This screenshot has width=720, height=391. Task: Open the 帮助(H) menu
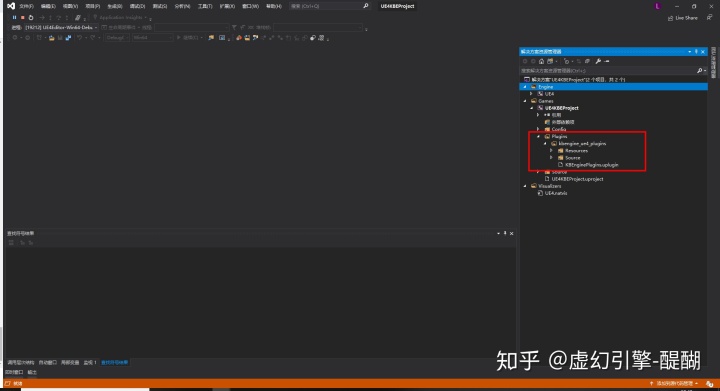pyautogui.click(x=274, y=6)
